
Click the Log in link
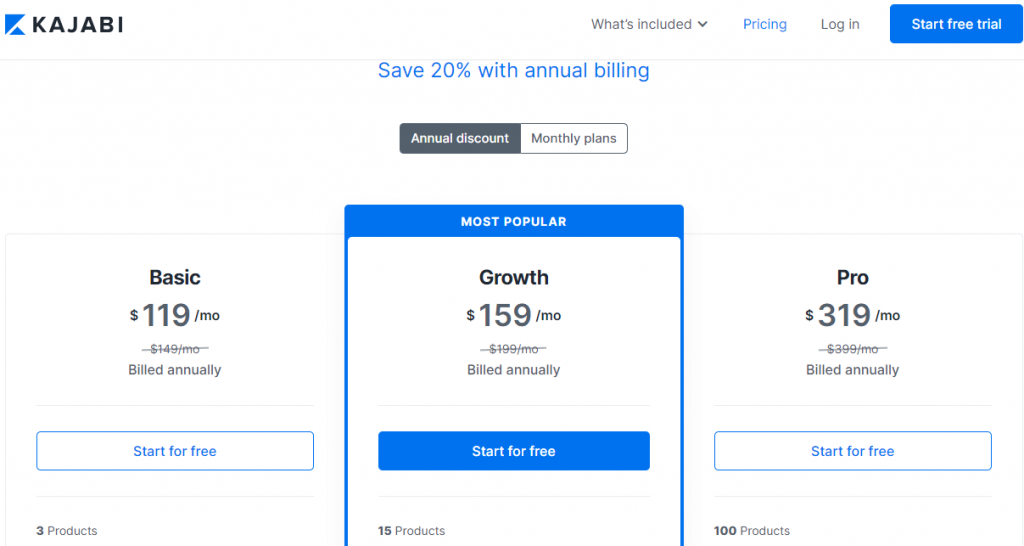click(x=840, y=24)
